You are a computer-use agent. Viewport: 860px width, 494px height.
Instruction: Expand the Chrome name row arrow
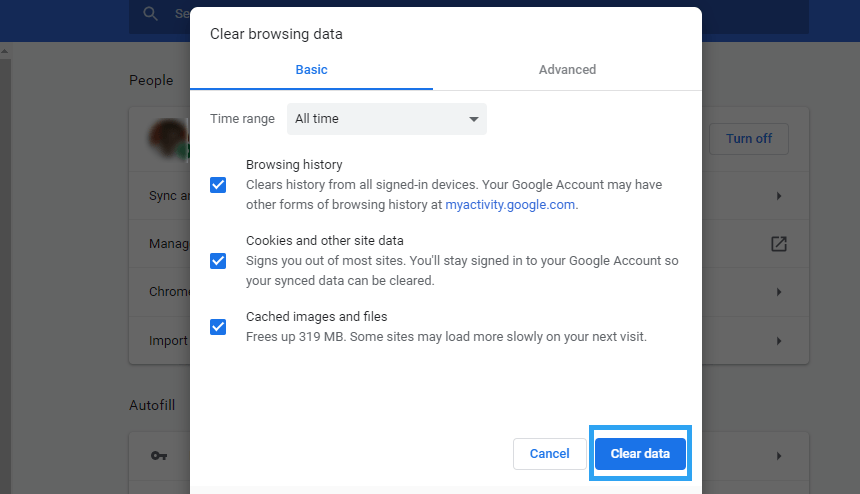pyautogui.click(x=778, y=292)
